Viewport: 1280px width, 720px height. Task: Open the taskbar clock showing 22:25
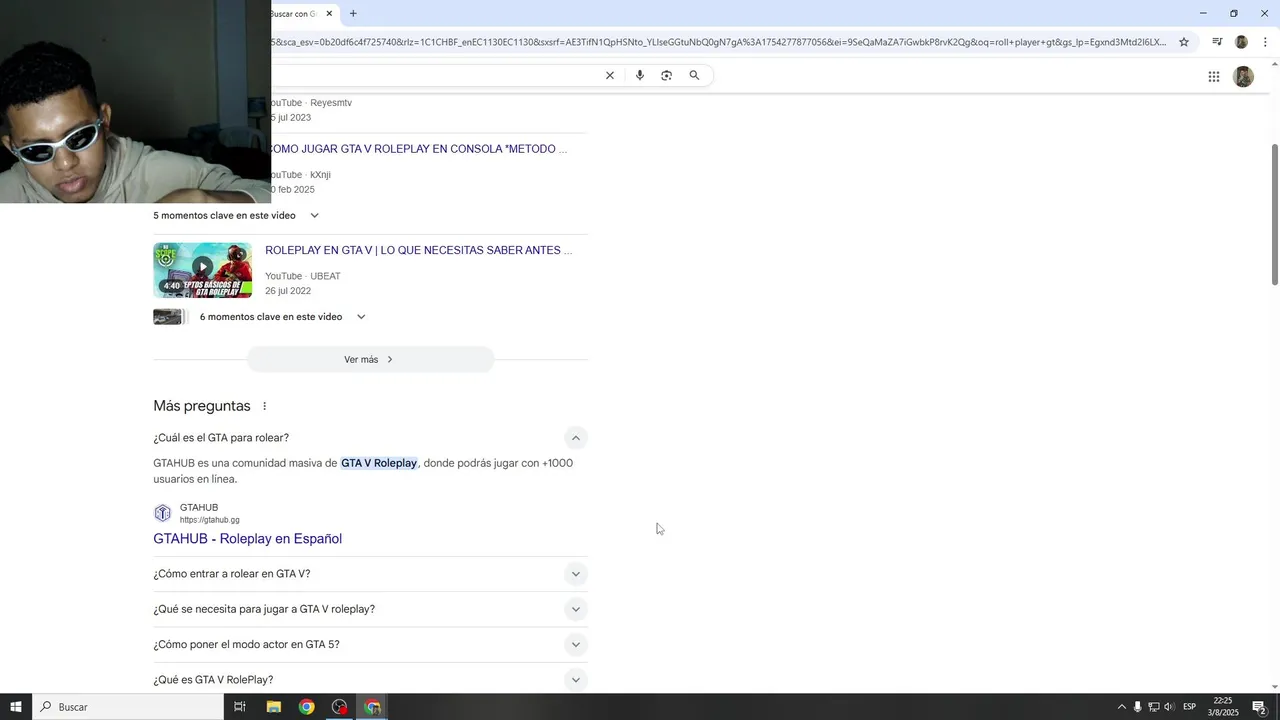[x=1223, y=707]
